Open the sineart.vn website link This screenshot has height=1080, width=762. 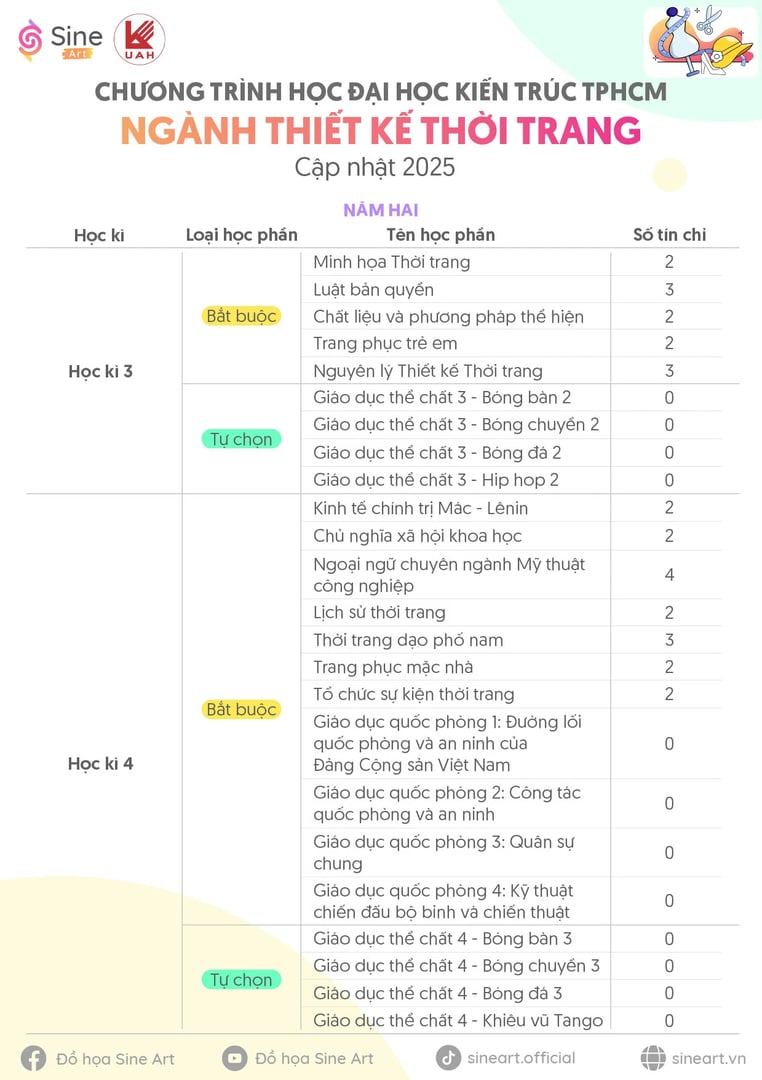(709, 1058)
